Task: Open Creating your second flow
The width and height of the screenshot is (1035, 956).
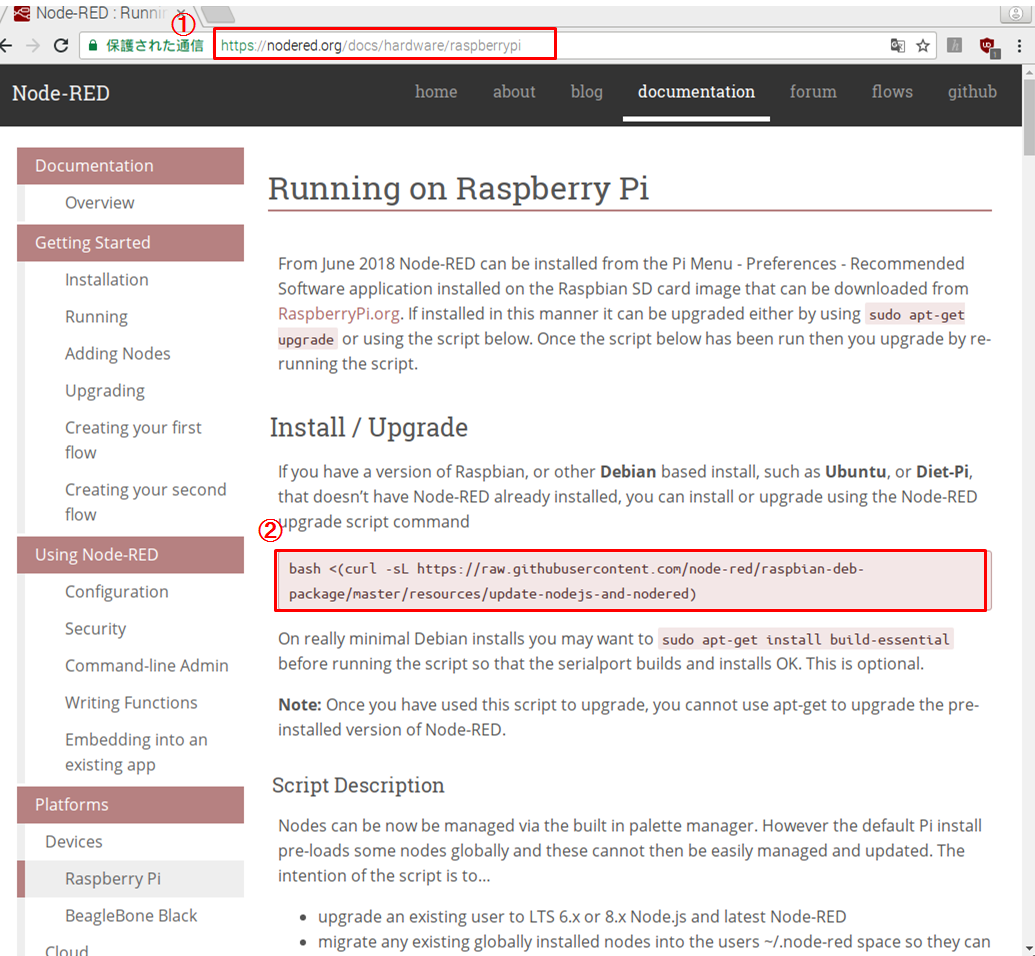Action: [146, 502]
